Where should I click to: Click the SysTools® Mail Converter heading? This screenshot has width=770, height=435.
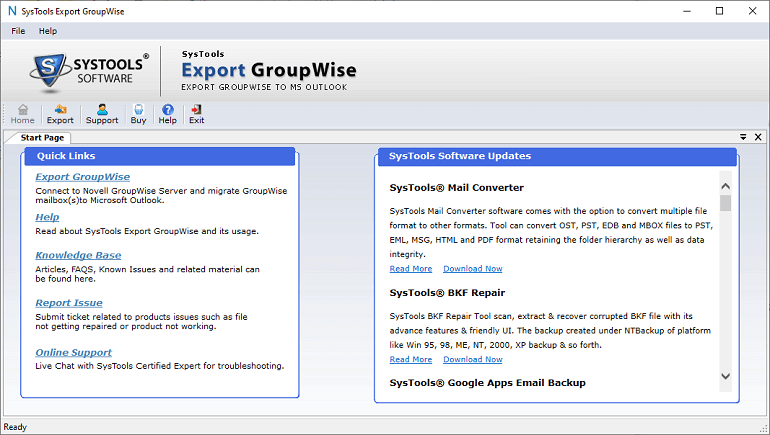pos(456,188)
